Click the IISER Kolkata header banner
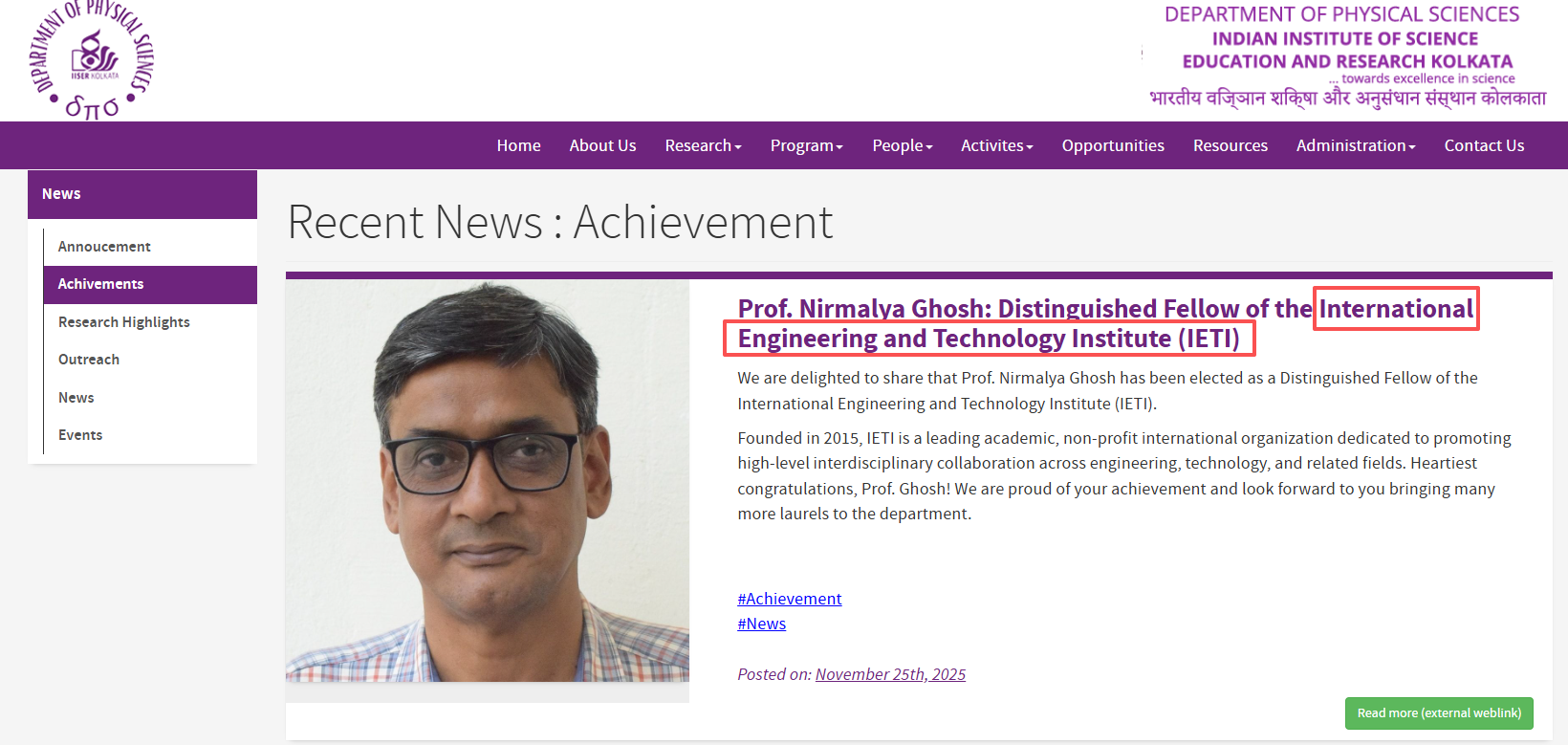This screenshot has height=745, width=1568. point(1343,57)
